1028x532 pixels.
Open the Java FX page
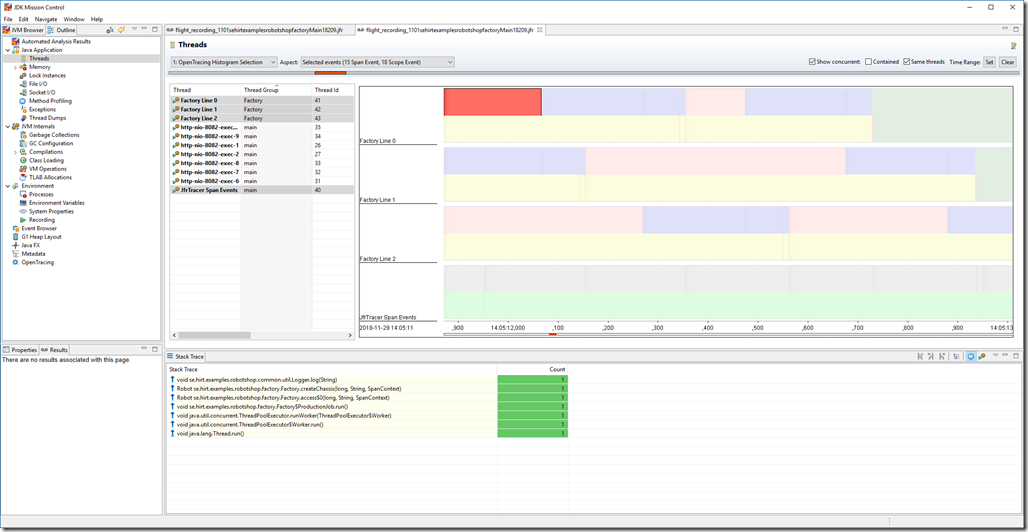tap(30, 245)
